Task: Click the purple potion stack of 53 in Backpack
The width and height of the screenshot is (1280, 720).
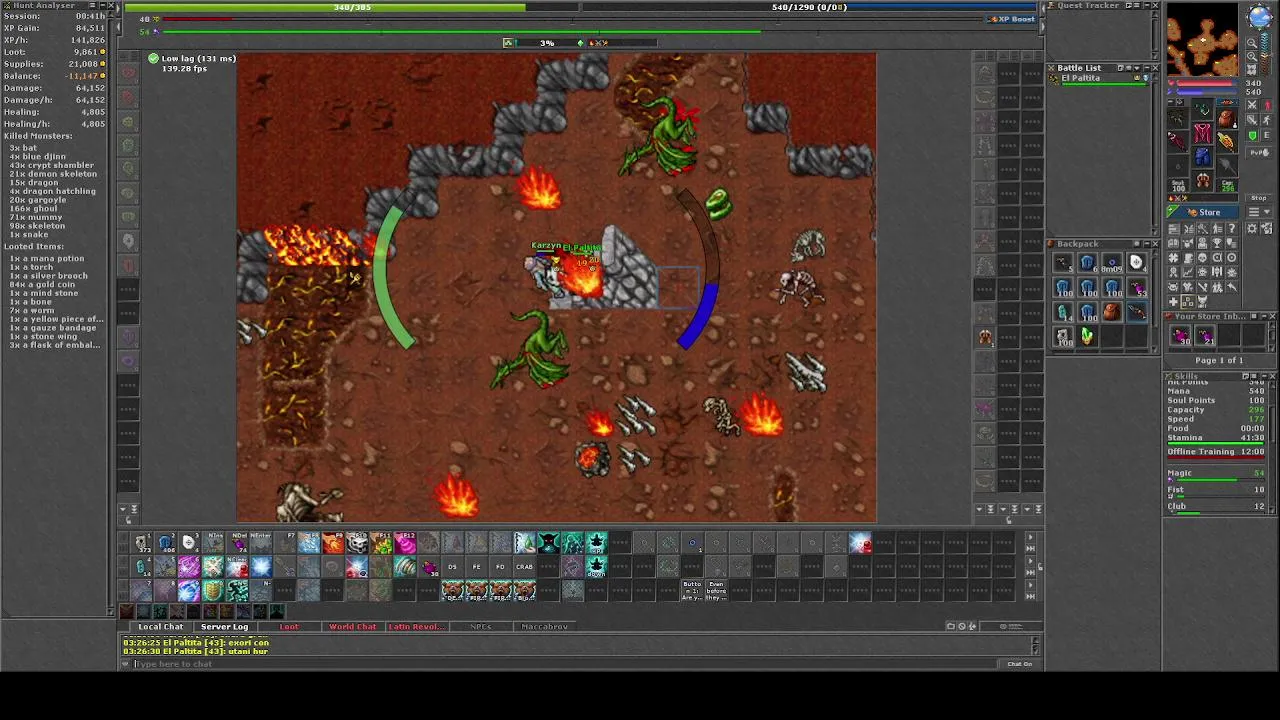Action: pyautogui.click(x=1137, y=287)
